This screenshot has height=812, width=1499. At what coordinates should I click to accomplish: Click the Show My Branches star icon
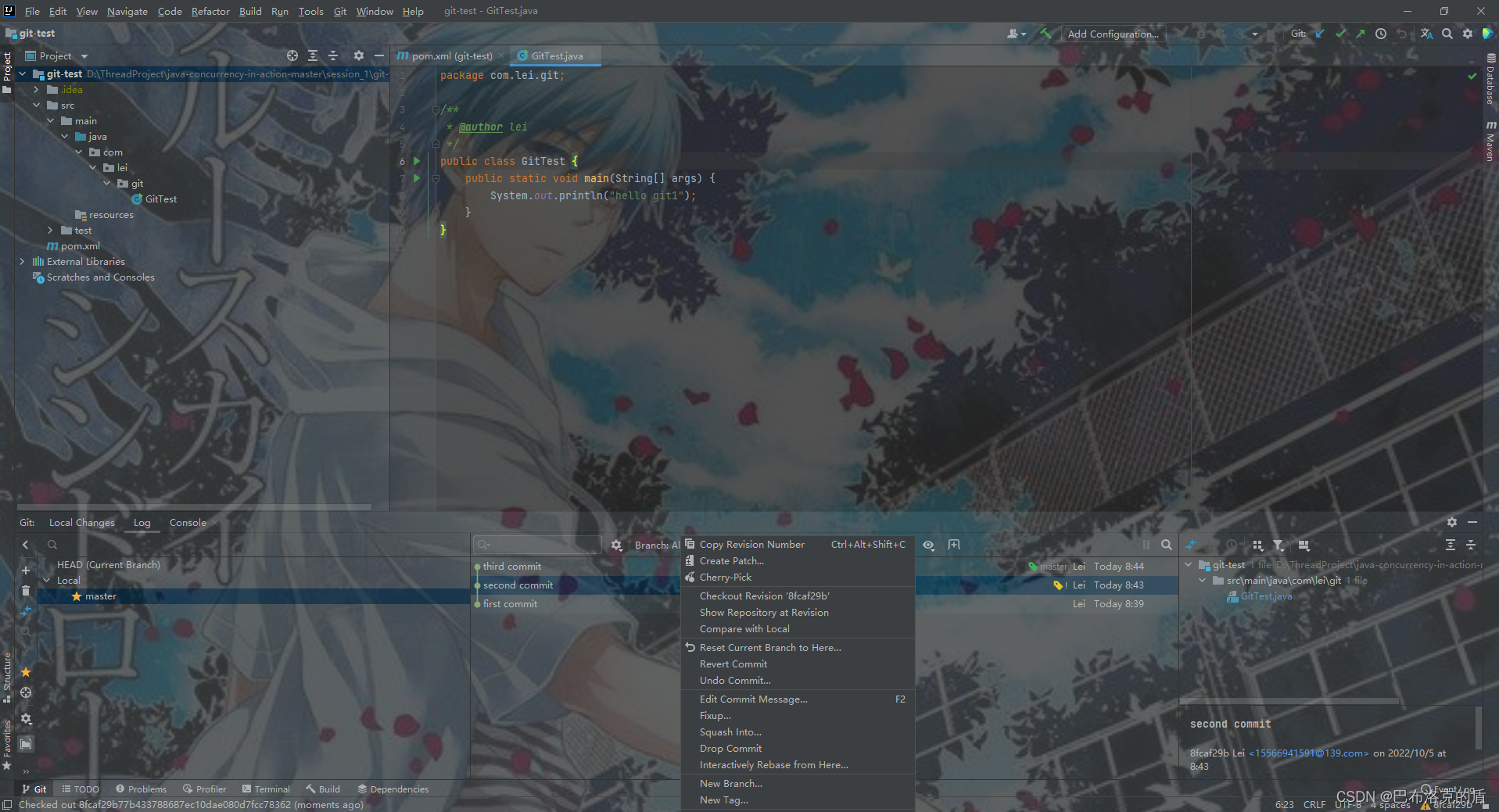pos(26,672)
